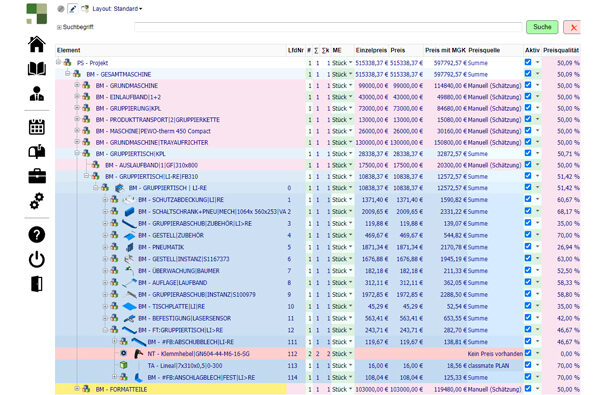600x395 pixels.
Task: Sort by the Element column header
Action: pyautogui.click(x=68, y=50)
